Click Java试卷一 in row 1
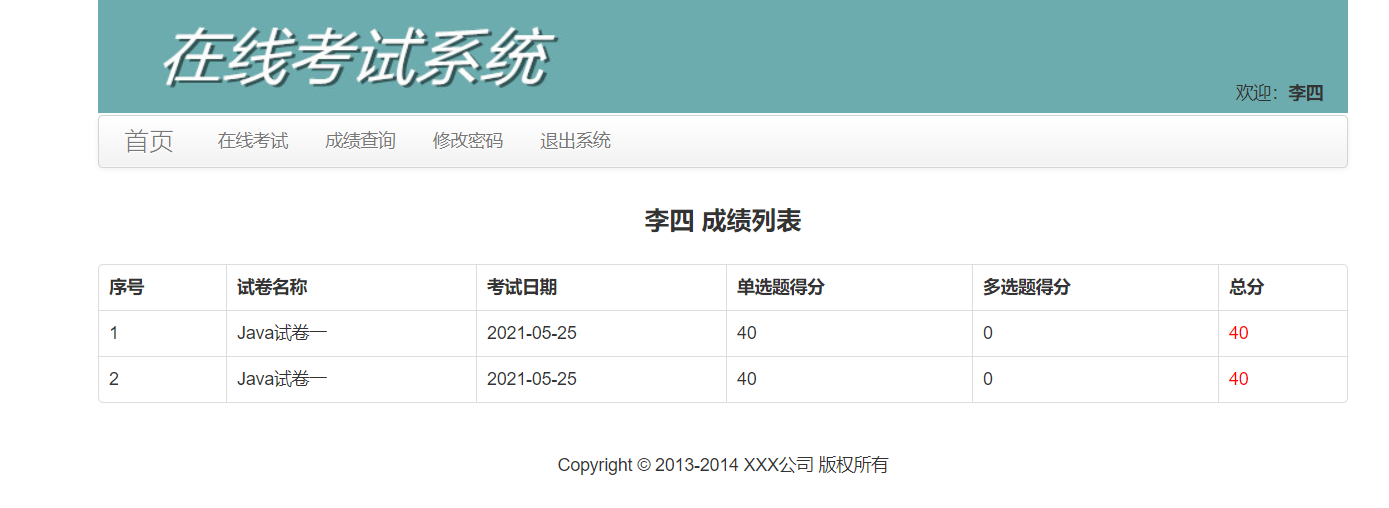 pyautogui.click(x=282, y=333)
